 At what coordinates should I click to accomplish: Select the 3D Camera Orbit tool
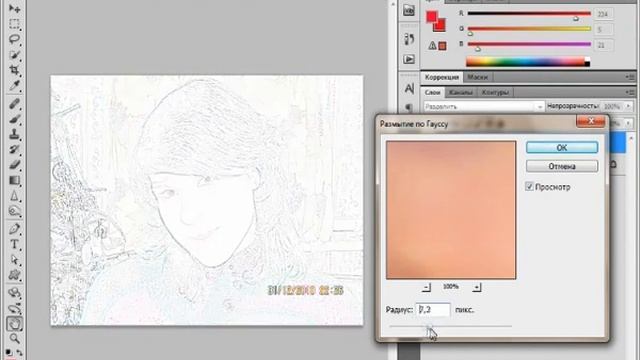pos(14,308)
